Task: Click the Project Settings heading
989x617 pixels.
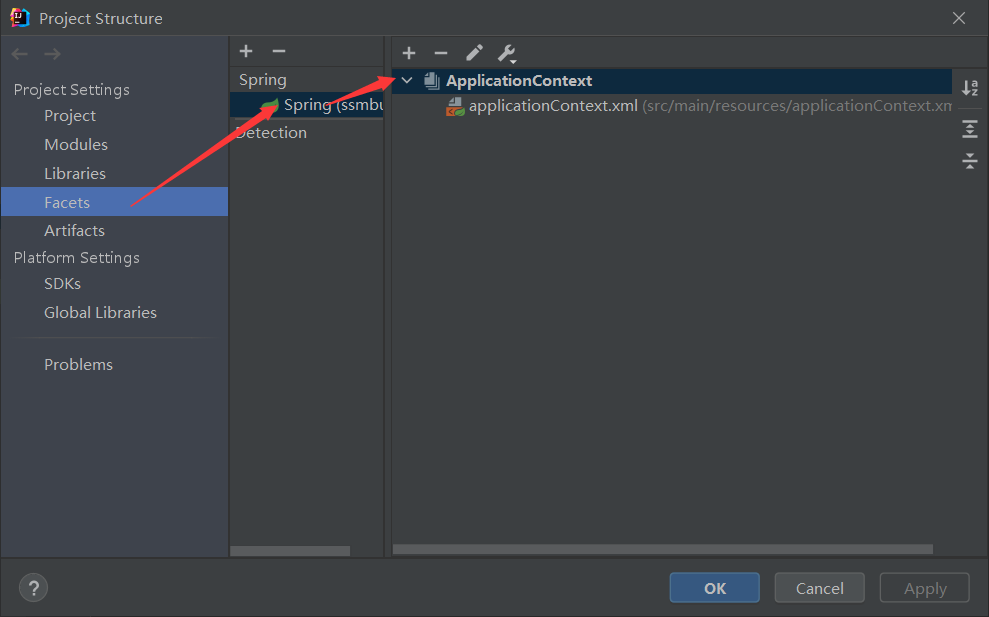Action: point(72,90)
